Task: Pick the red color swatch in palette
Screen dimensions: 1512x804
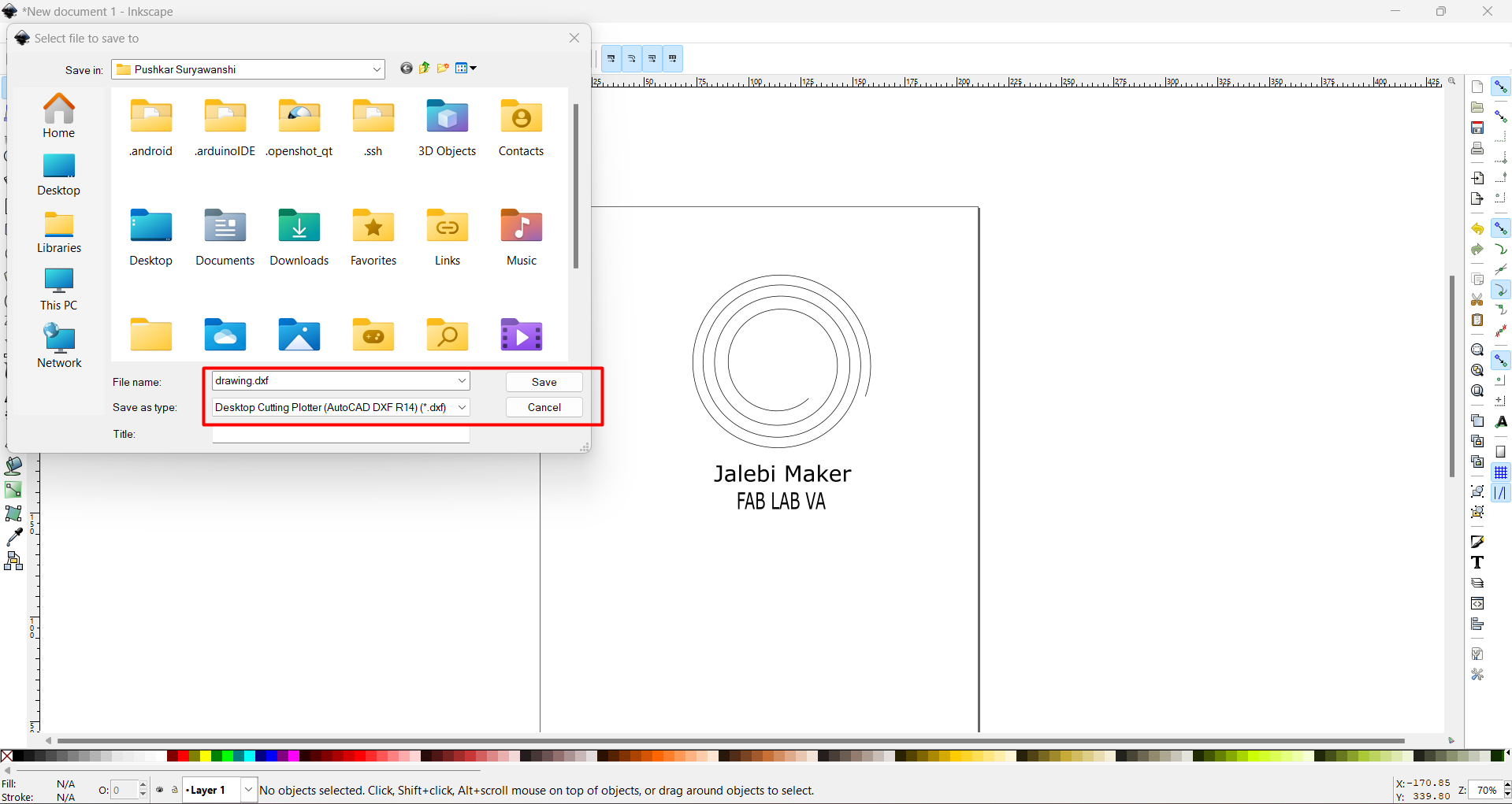Action: click(183, 756)
